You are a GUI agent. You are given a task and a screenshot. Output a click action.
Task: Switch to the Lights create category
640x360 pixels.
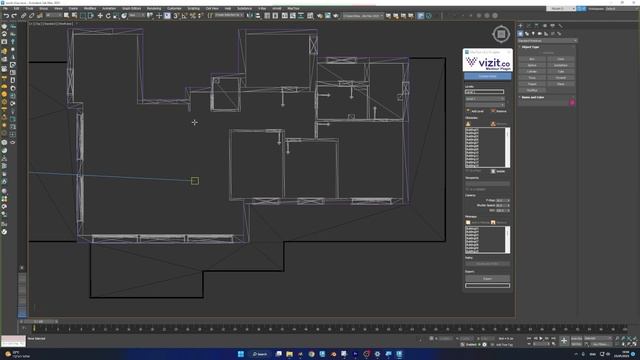(533, 33)
